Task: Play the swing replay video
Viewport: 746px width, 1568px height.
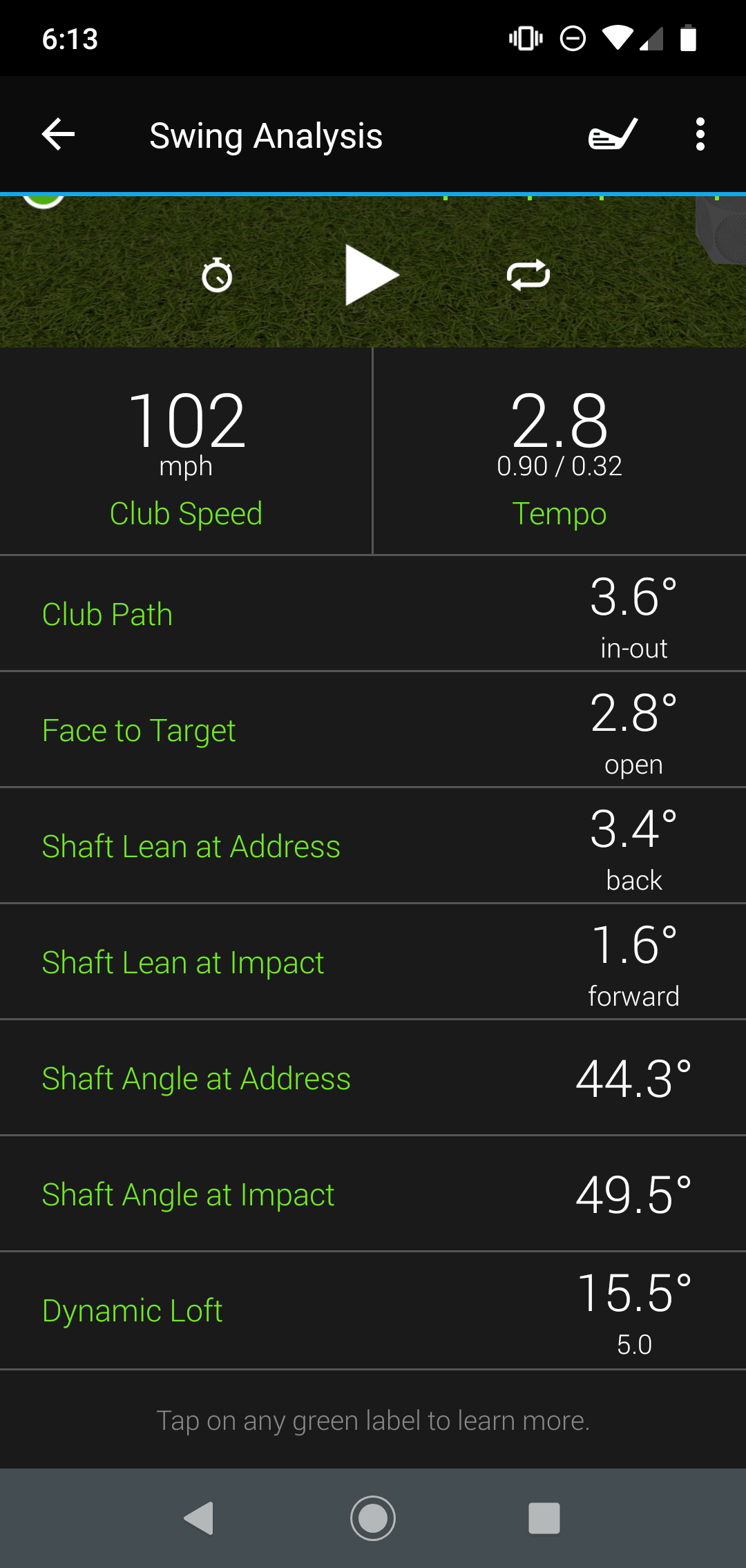Action: click(373, 274)
